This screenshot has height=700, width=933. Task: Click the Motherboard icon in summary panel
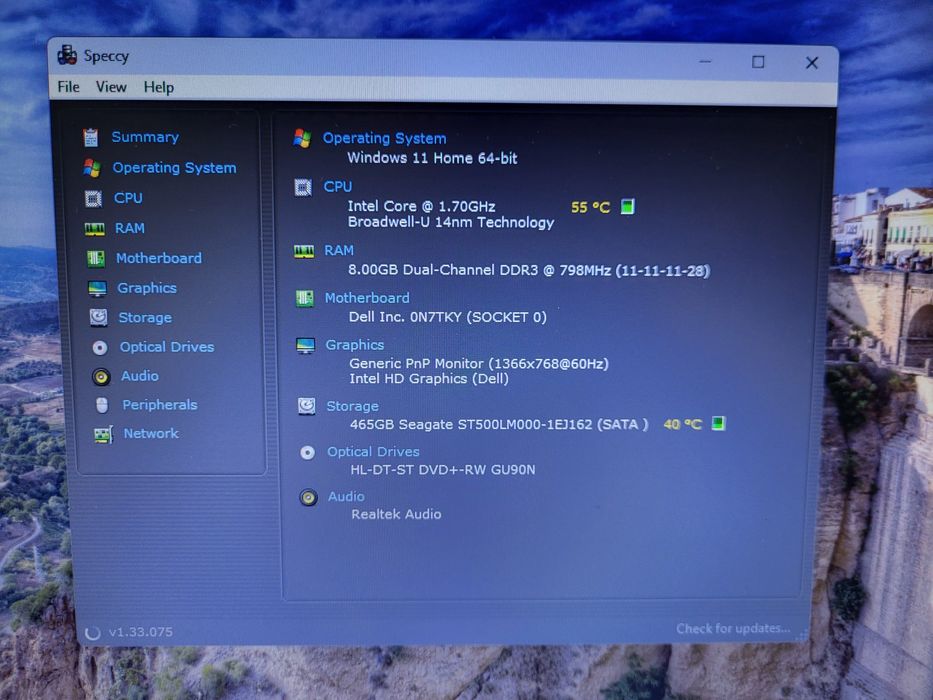pyautogui.click(x=305, y=298)
